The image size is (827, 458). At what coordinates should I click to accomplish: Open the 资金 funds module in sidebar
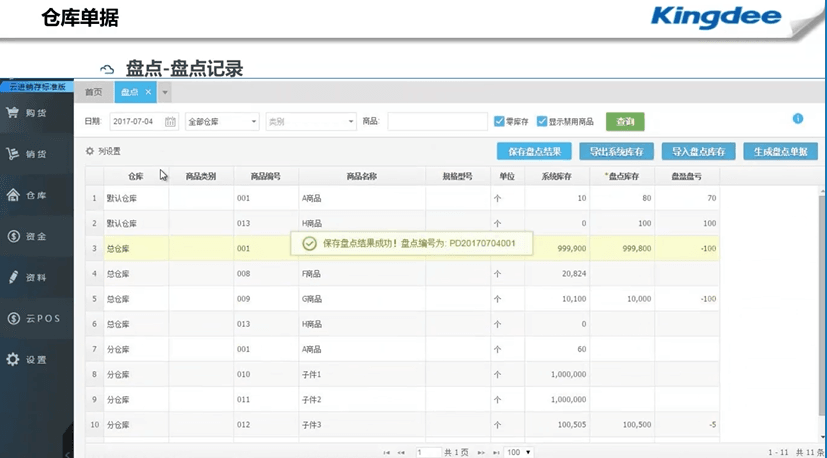36,236
